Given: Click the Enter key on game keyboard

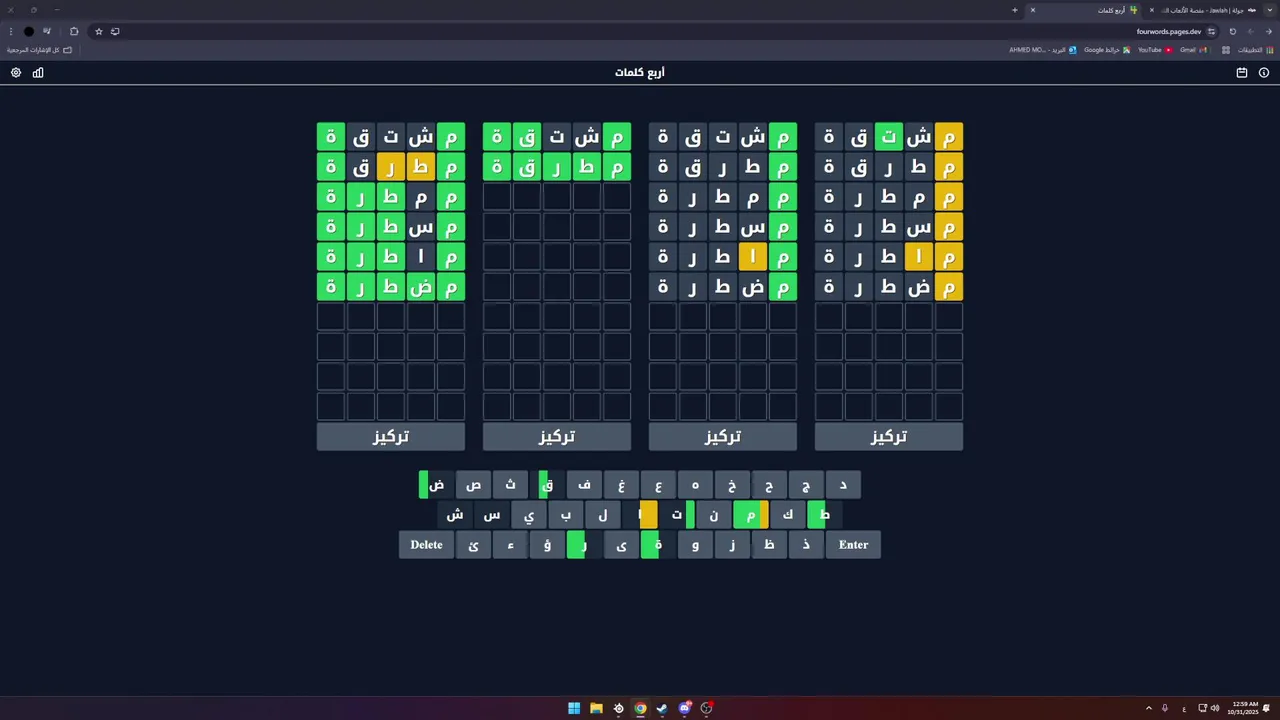Looking at the screenshot, I should tap(854, 545).
